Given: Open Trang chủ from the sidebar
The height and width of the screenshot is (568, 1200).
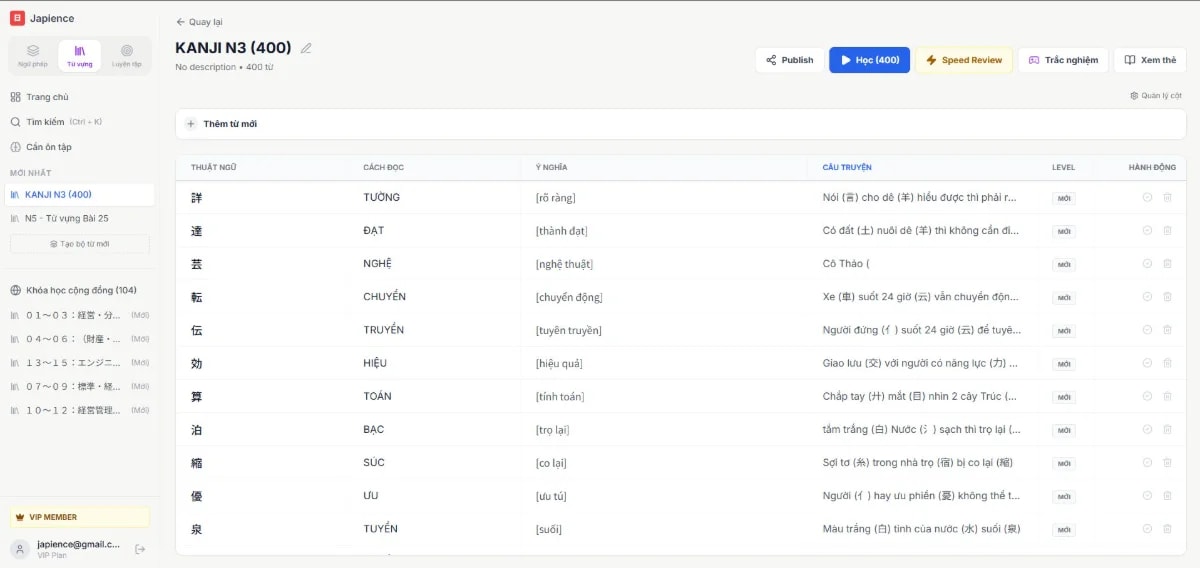Looking at the screenshot, I should click(x=47, y=97).
